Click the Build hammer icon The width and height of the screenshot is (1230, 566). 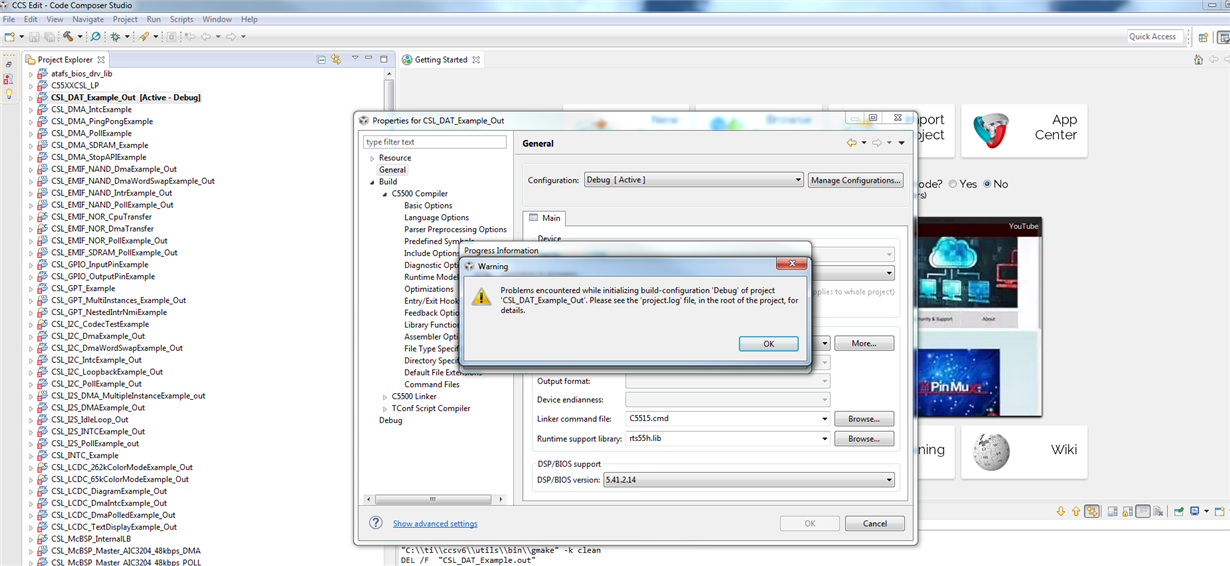pos(67,36)
